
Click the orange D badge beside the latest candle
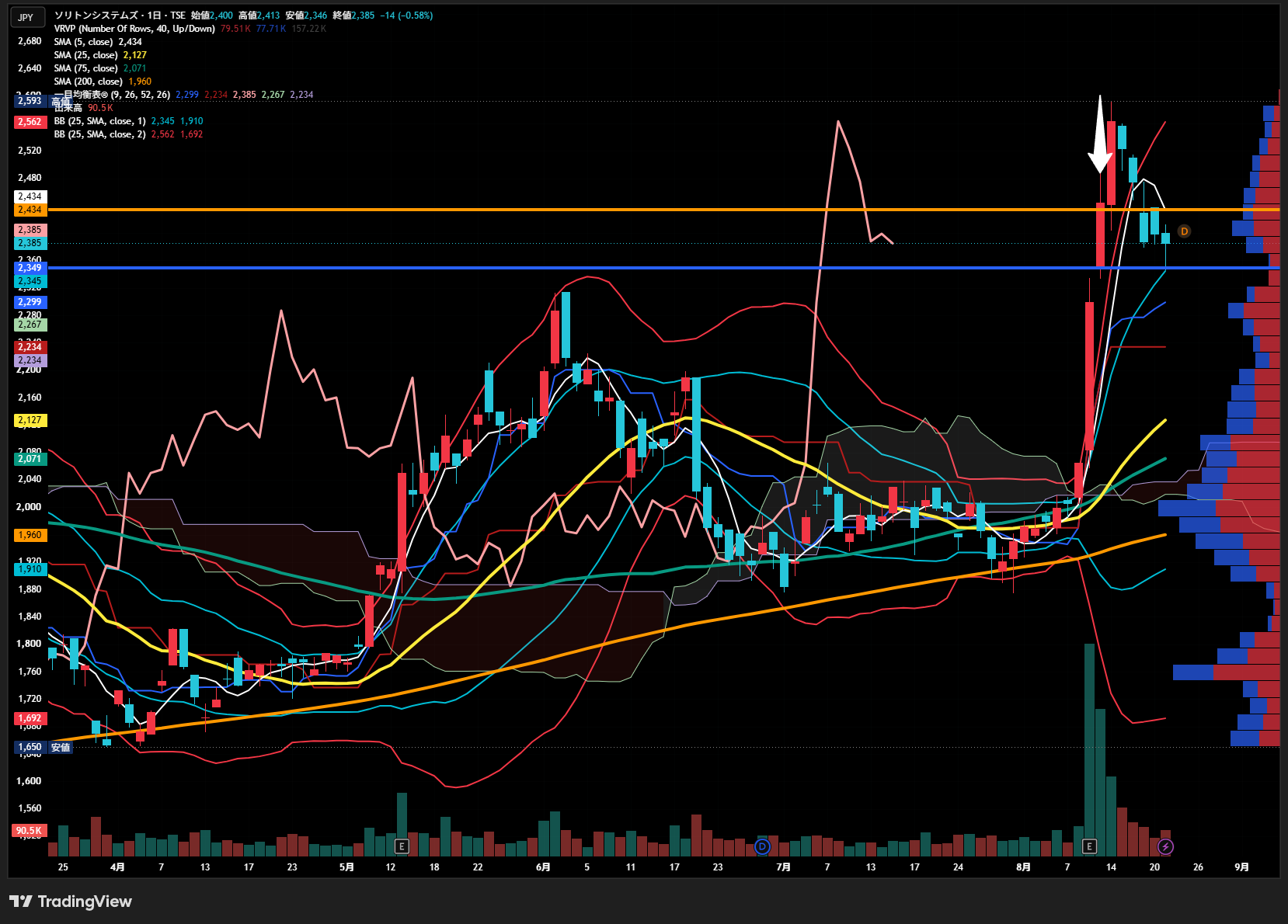pyautogui.click(x=1184, y=231)
